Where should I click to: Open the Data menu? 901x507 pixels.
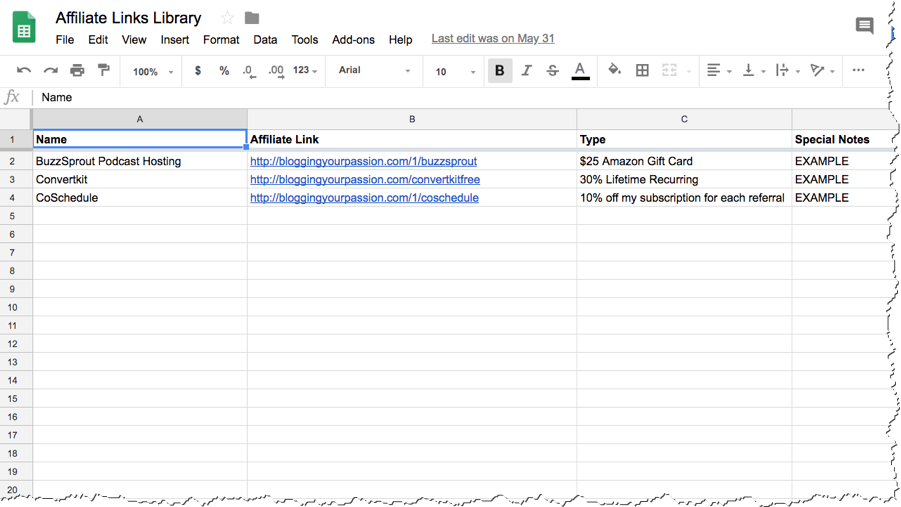click(x=265, y=40)
